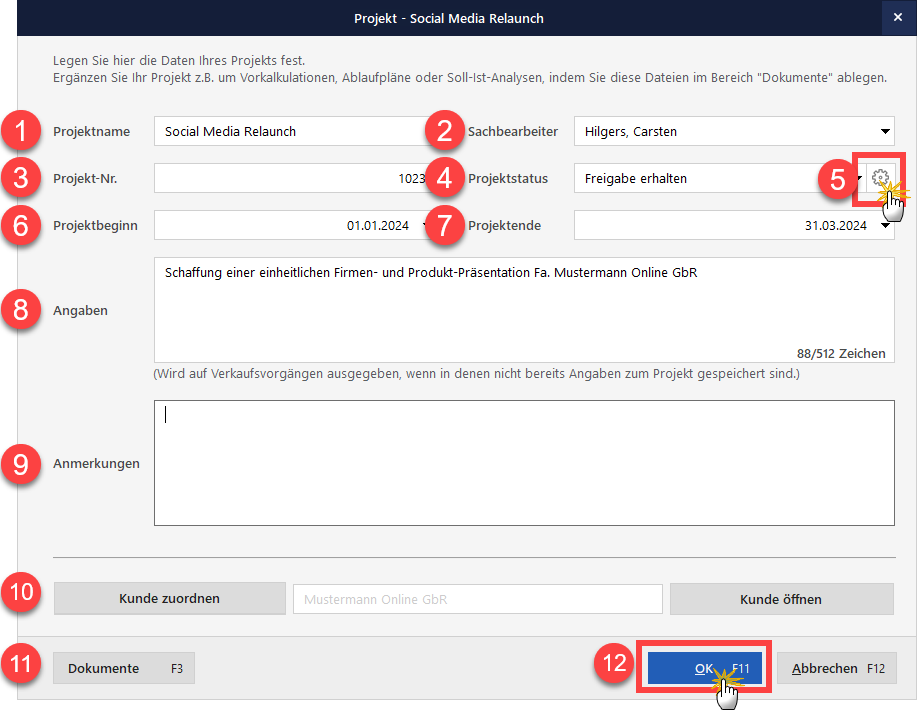Open the Dokumente section button
Screen dimensions: 917x712
click(x=124, y=669)
